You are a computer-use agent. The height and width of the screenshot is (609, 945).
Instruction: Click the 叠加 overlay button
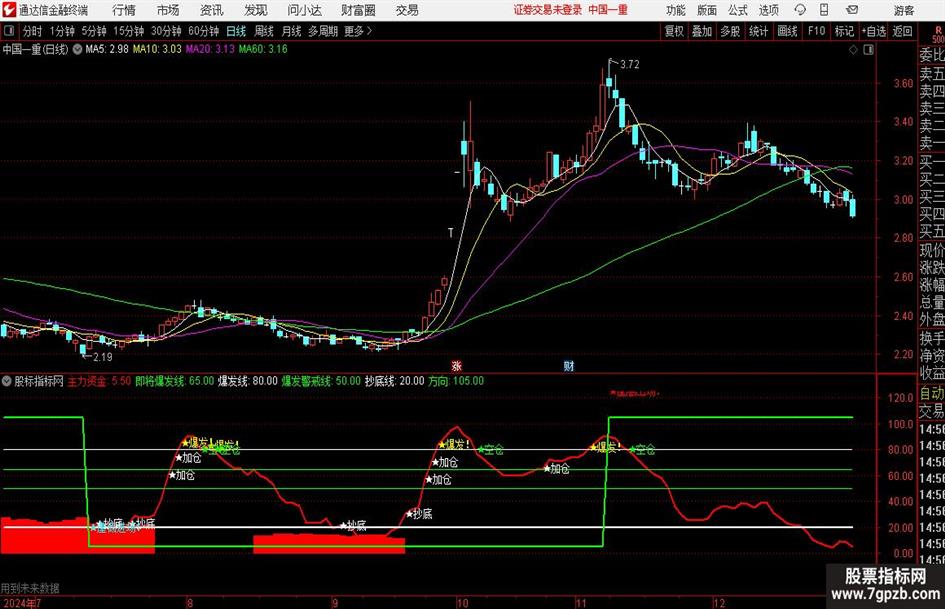[702, 31]
